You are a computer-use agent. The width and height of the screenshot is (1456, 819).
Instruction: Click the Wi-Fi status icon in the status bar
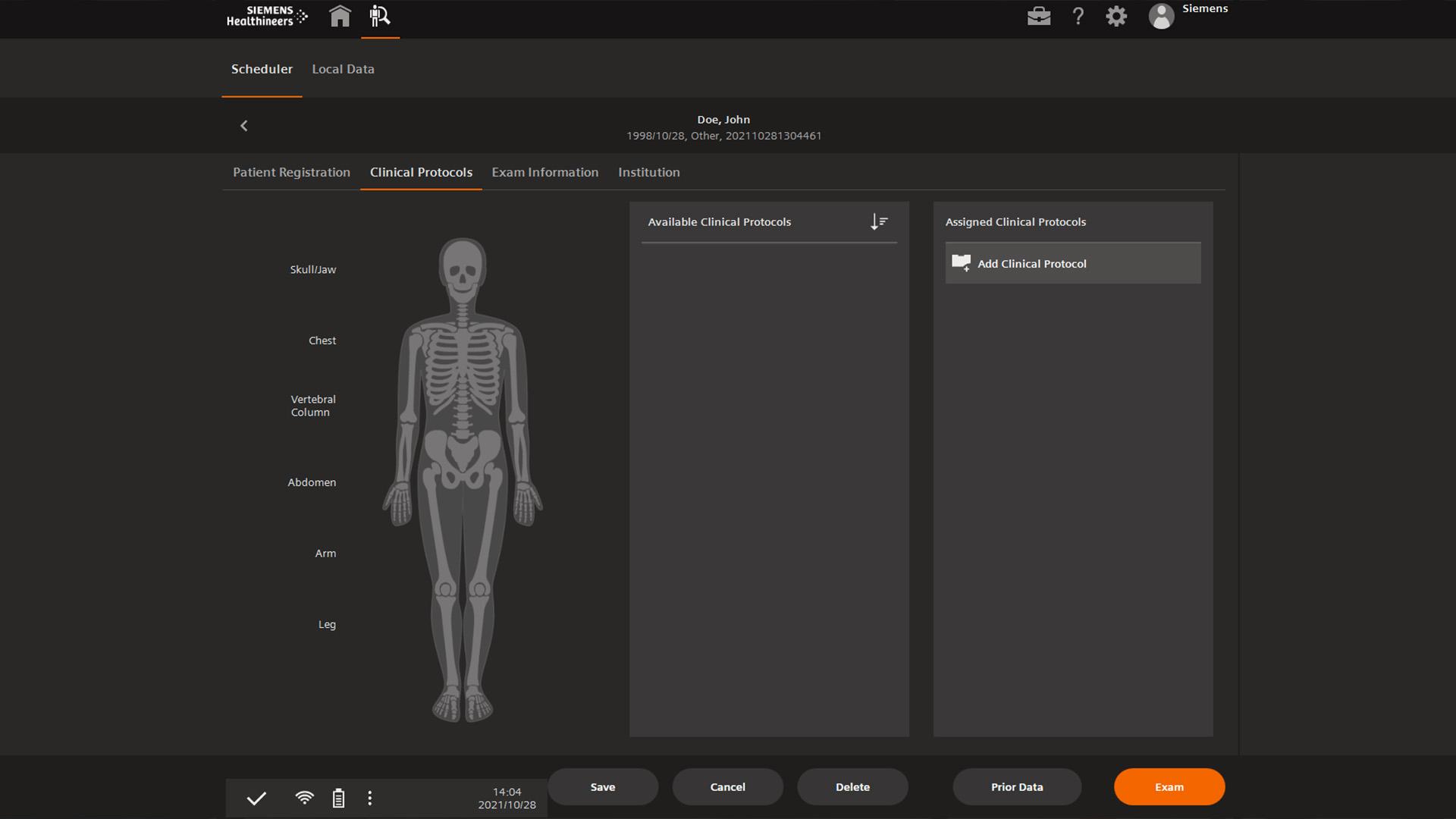pos(304,798)
